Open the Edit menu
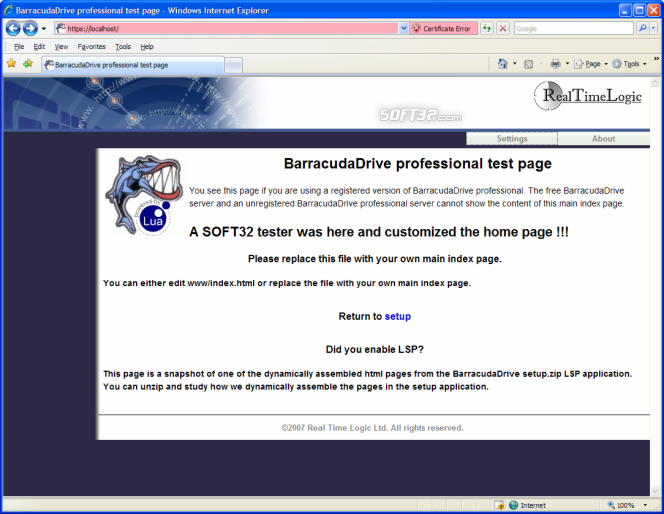The height and width of the screenshot is (514, 664). pyautogui.click(x=39, y=47)
